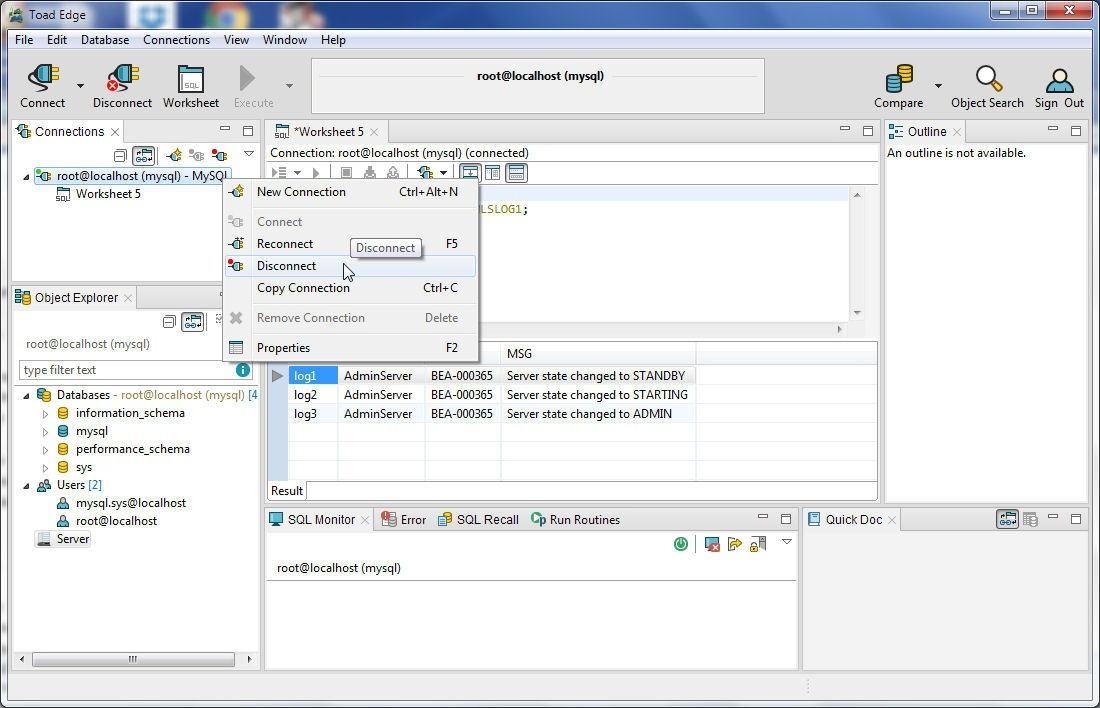The height and width of the screenshot is (708, 1100).
Task: Select Copy Connection menu entry
Action: 350,288
